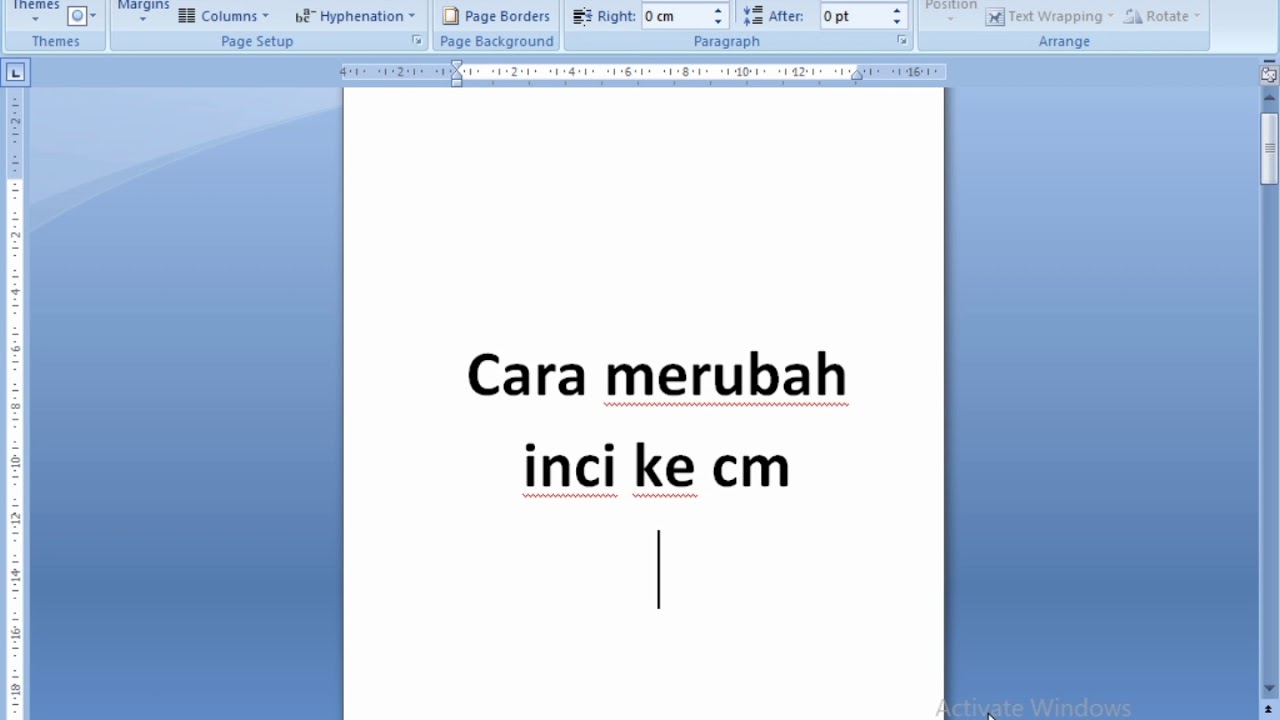
Task: Click the word "cm" in the document
Action: coord(751,469)
